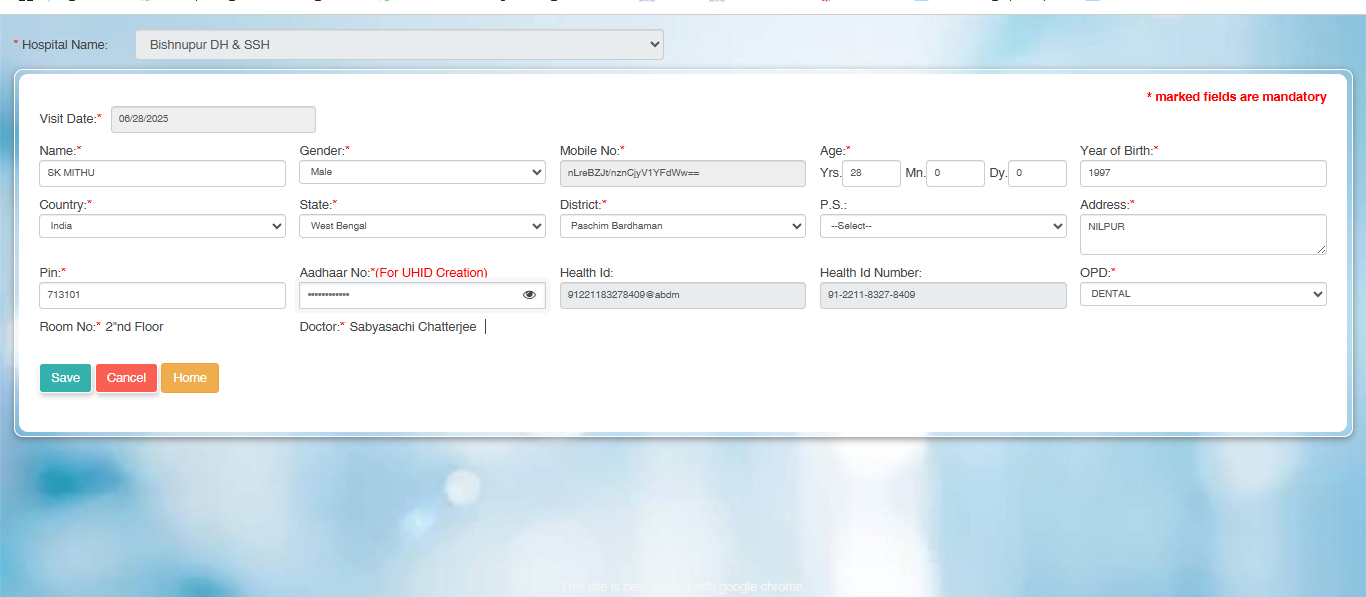Viewport: 1366px width, 597px height.
Task: Open the Hospital Name dropdown
Action: (399, 45)
